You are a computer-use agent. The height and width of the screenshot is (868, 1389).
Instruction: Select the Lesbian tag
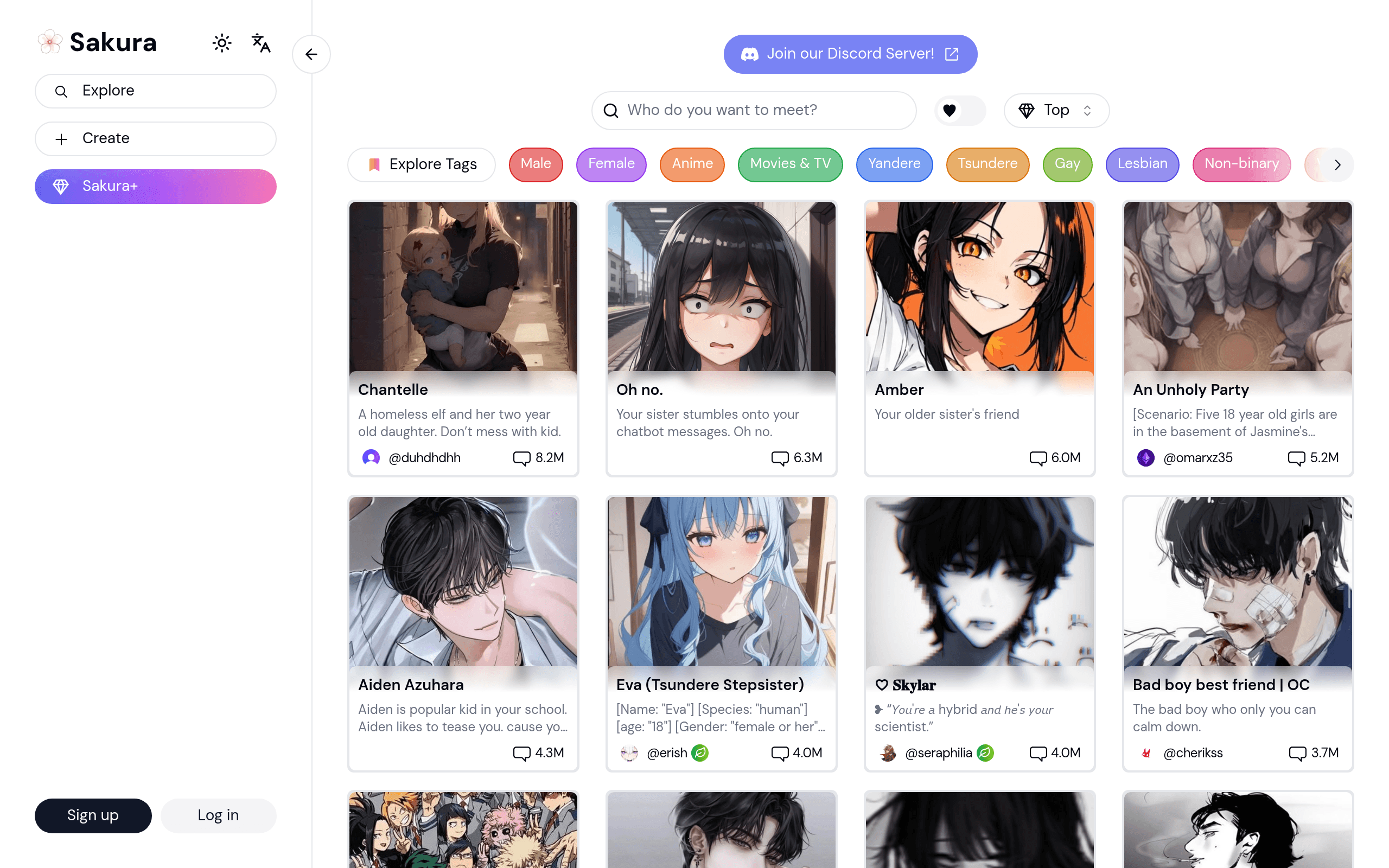click(x=1142, y=165)
